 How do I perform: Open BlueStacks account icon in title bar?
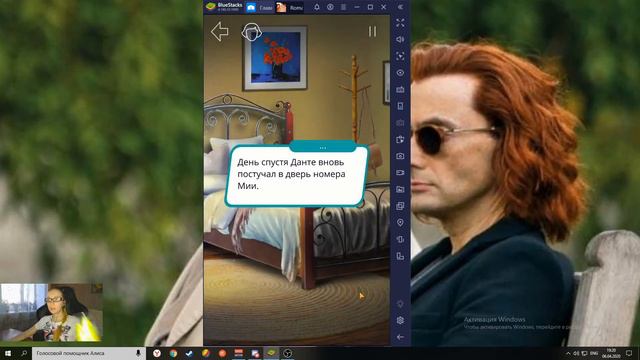click(x=330, y=7)
